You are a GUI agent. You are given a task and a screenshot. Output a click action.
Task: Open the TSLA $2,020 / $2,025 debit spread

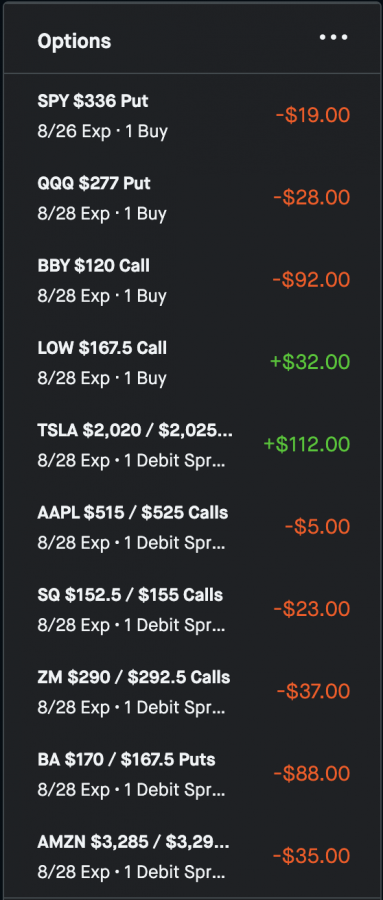[x=193, y=444]
